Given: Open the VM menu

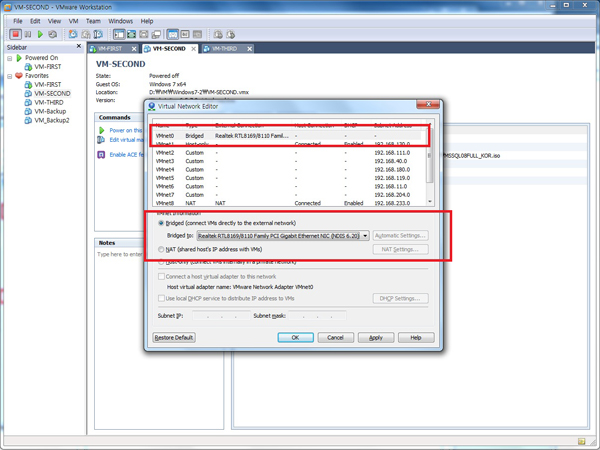Looking at the screenshot, I should tap(73, 21).
